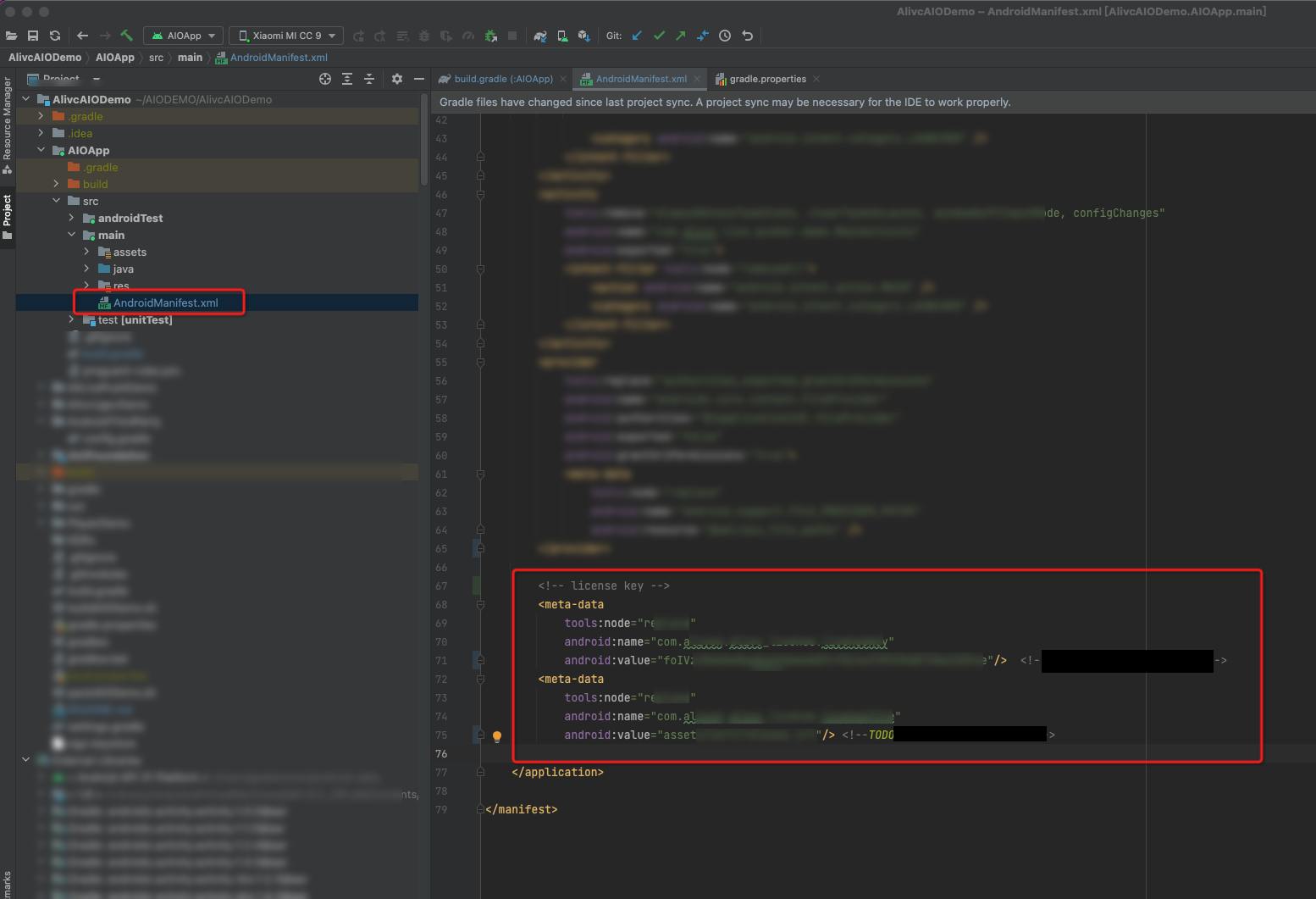The width and height of the screenshot is (1316, 899).
Task: Click the Make Project hammer icon
Action: (127, 36)
